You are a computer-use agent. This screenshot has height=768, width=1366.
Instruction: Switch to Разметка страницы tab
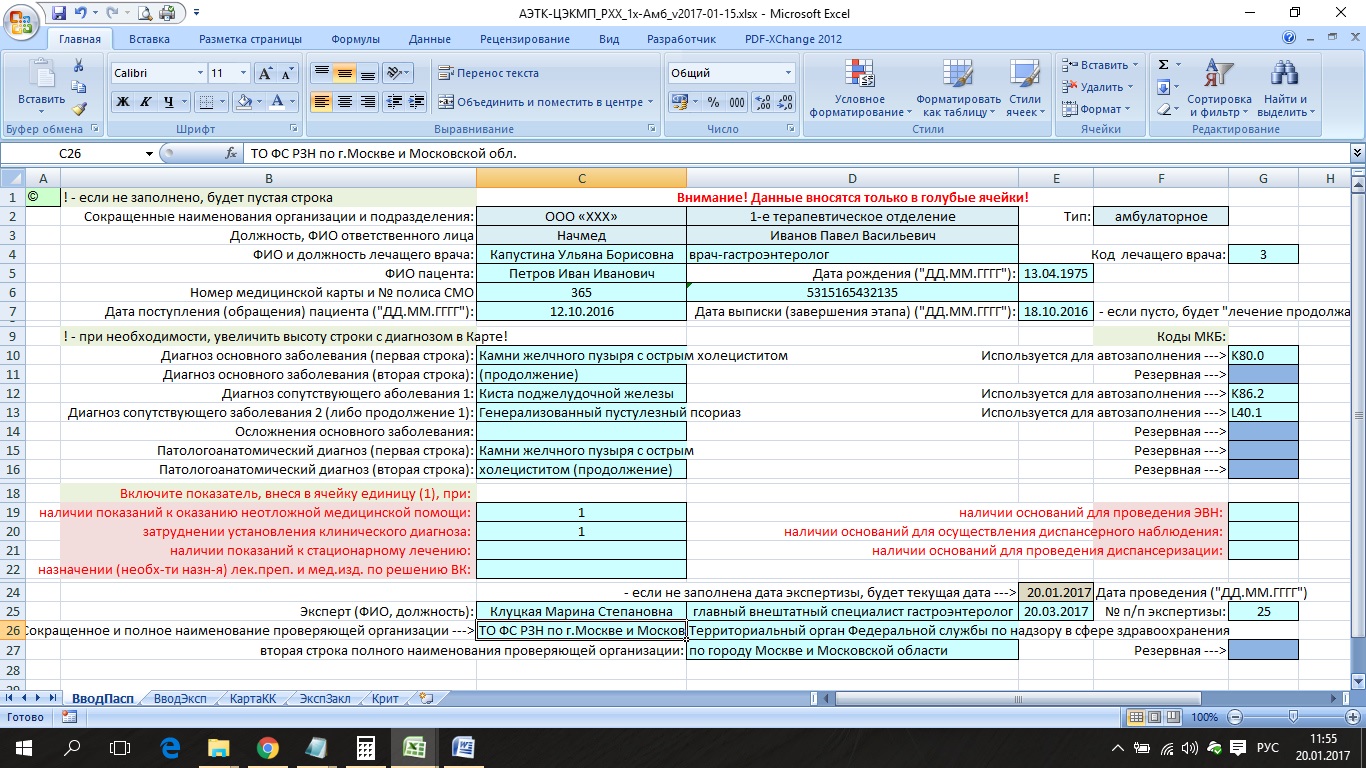tap(250, 39)
